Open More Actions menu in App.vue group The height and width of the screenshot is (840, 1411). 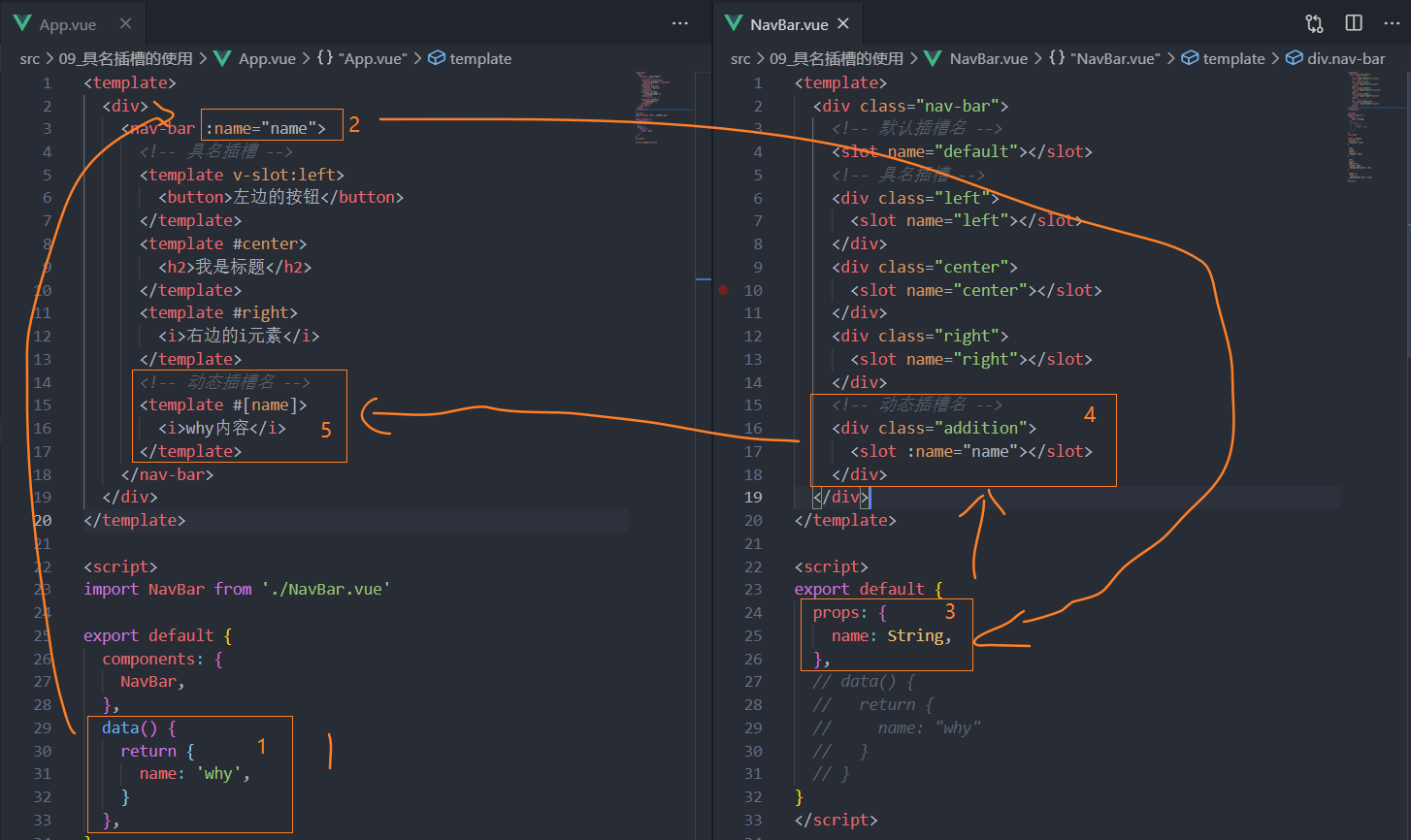(x=679, y=23)
